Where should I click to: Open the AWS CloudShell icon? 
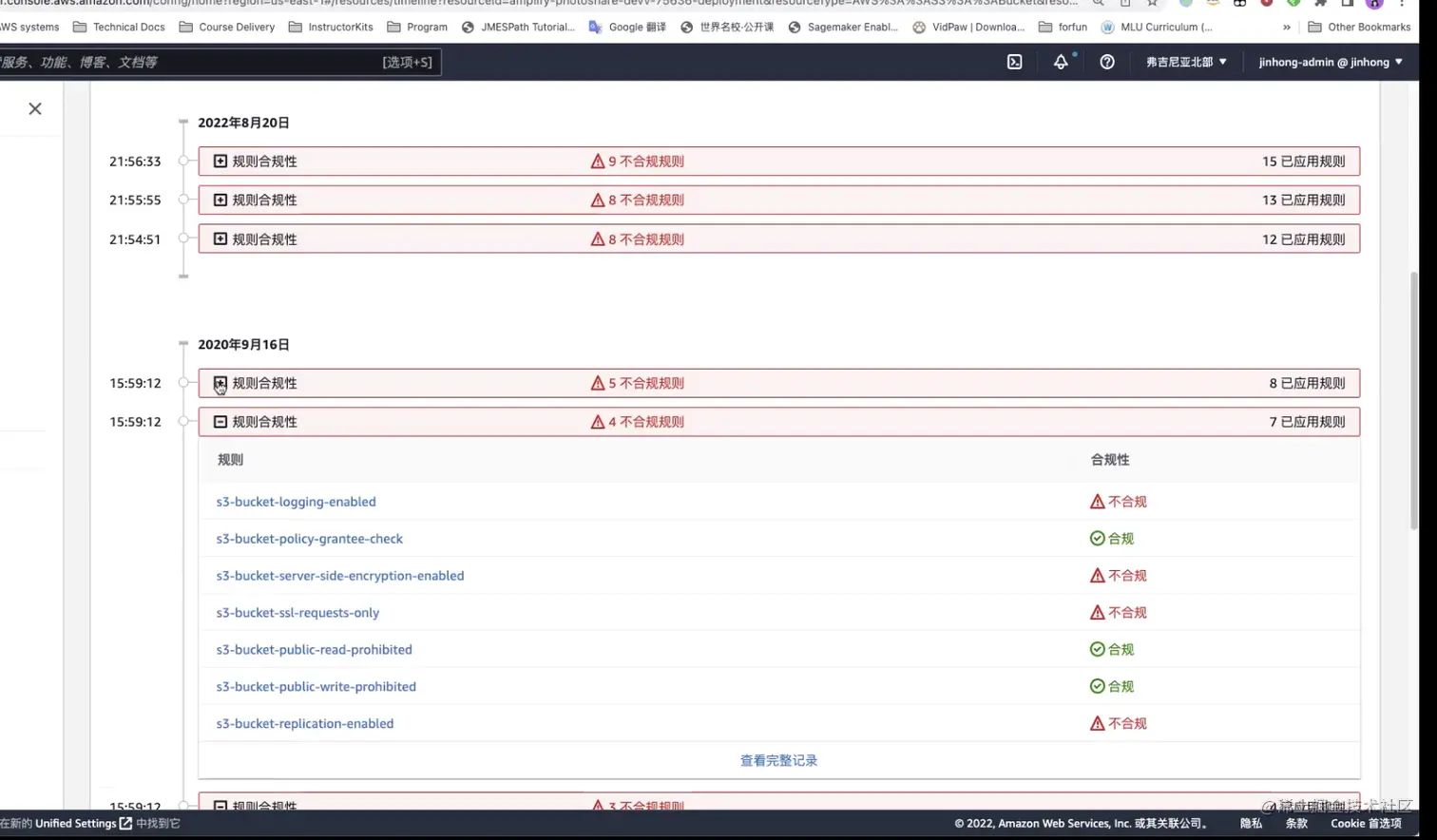pyautogui.click(x=1014, y=62)
